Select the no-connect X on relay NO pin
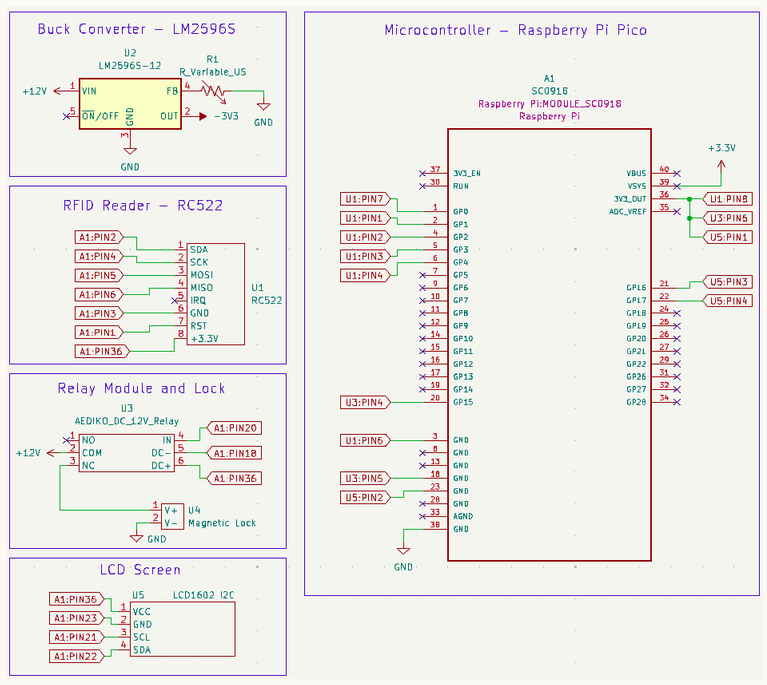 tap(67, 440)
